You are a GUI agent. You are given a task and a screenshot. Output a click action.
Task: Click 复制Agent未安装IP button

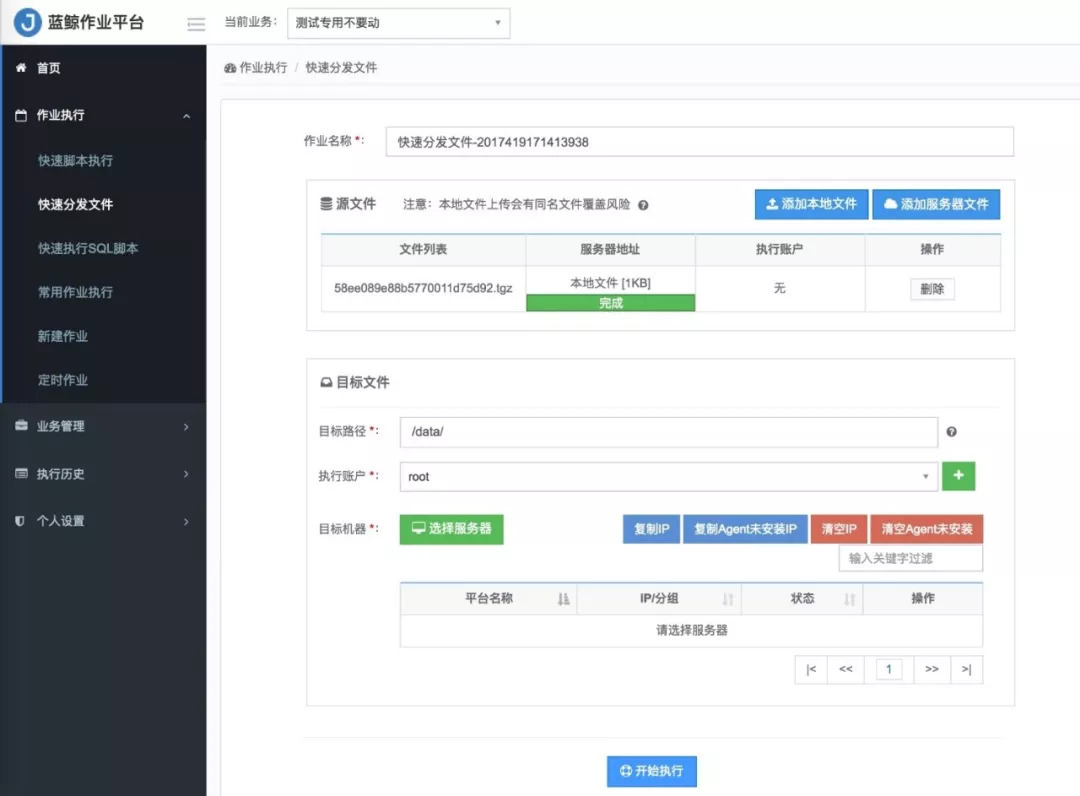tap(745, 529)
